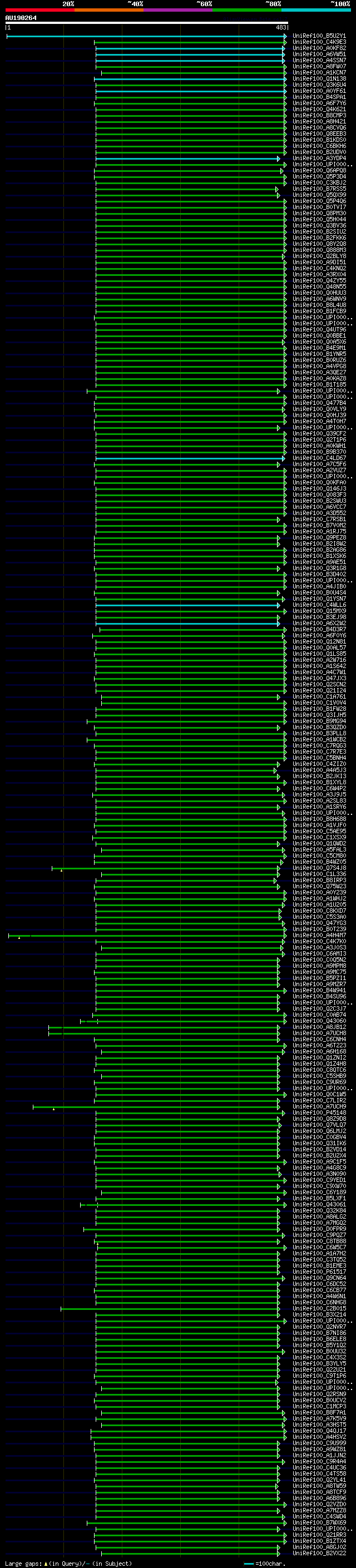Viewport: 356px width, 1568px height.
Task: Click the cyan alignment bar of UniRef100_B5U2Y1
Action: 147,37
